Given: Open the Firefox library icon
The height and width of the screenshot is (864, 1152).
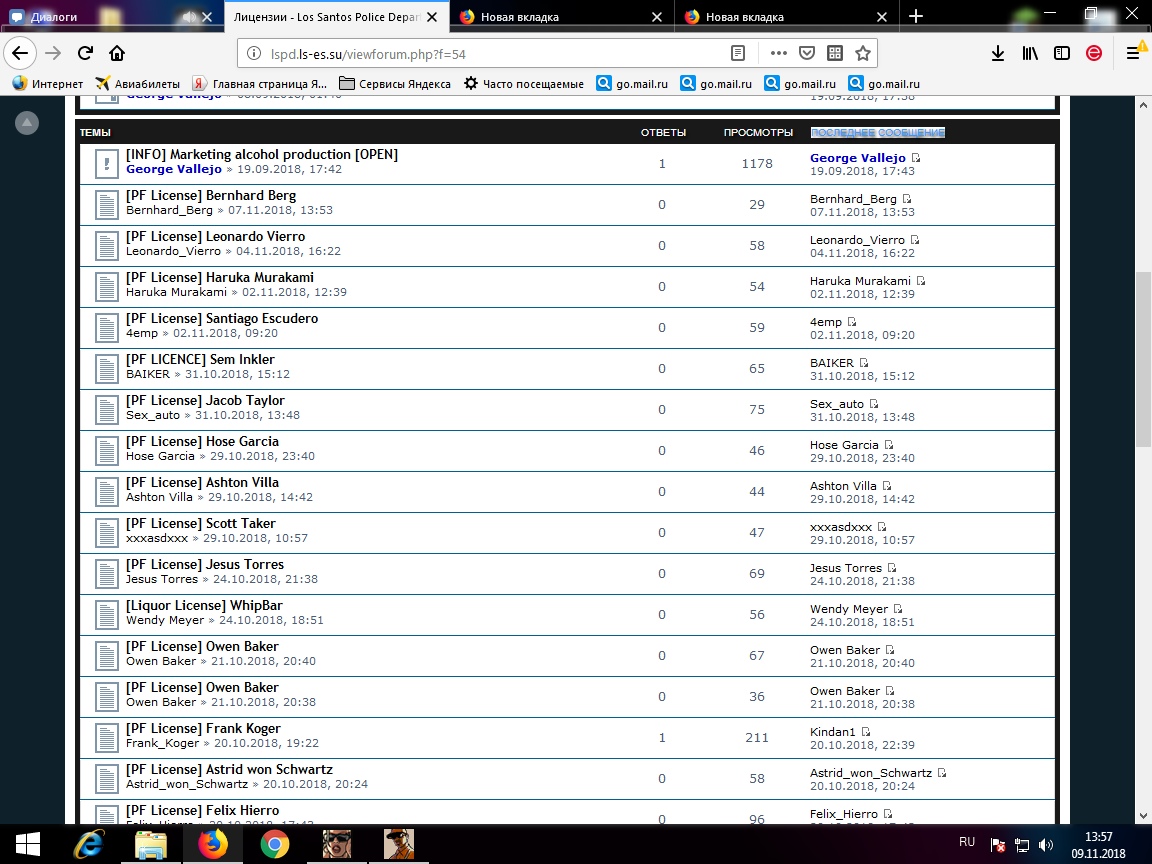Looking at the screenshot, I should (x=1030, y=53).
